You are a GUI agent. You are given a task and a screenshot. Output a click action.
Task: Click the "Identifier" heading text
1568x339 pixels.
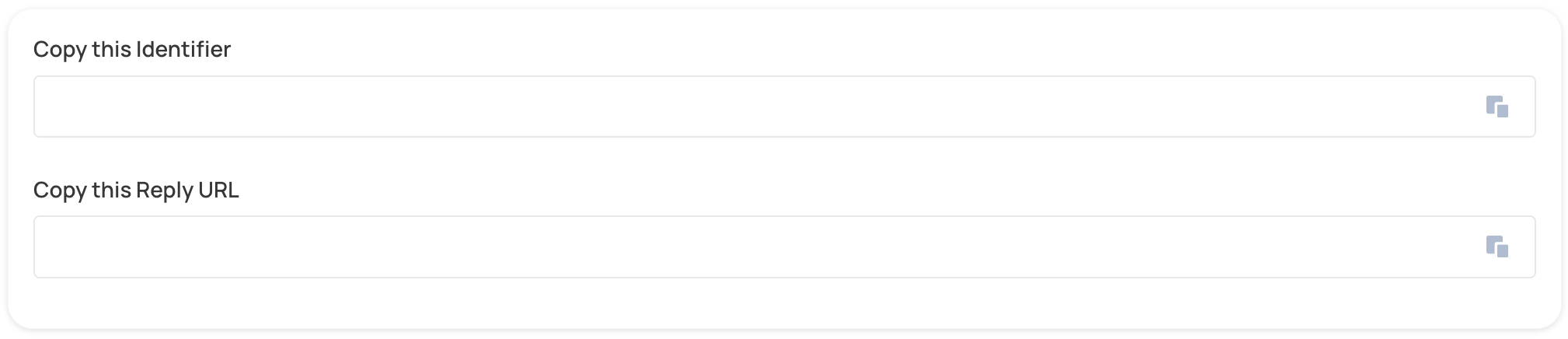(x=183, y=50)
